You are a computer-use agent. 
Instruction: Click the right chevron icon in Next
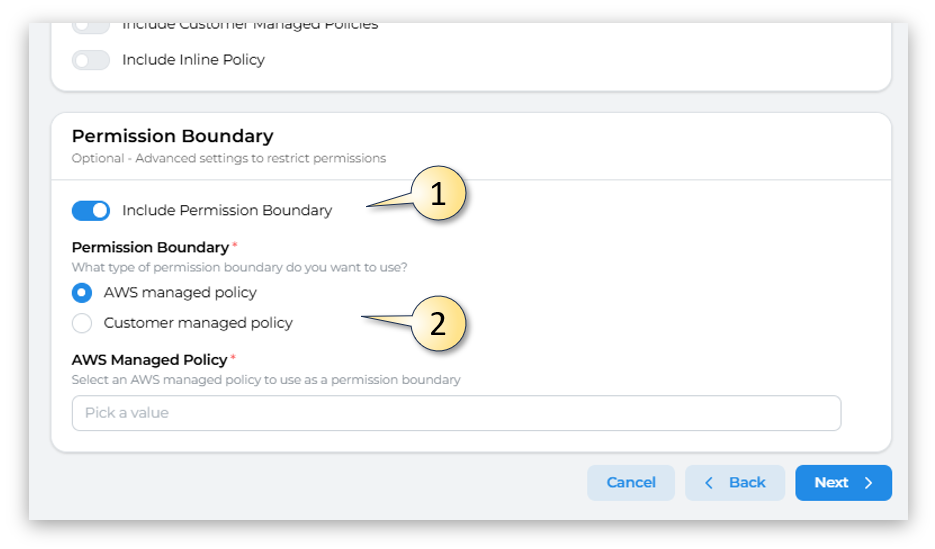[868, 483]
